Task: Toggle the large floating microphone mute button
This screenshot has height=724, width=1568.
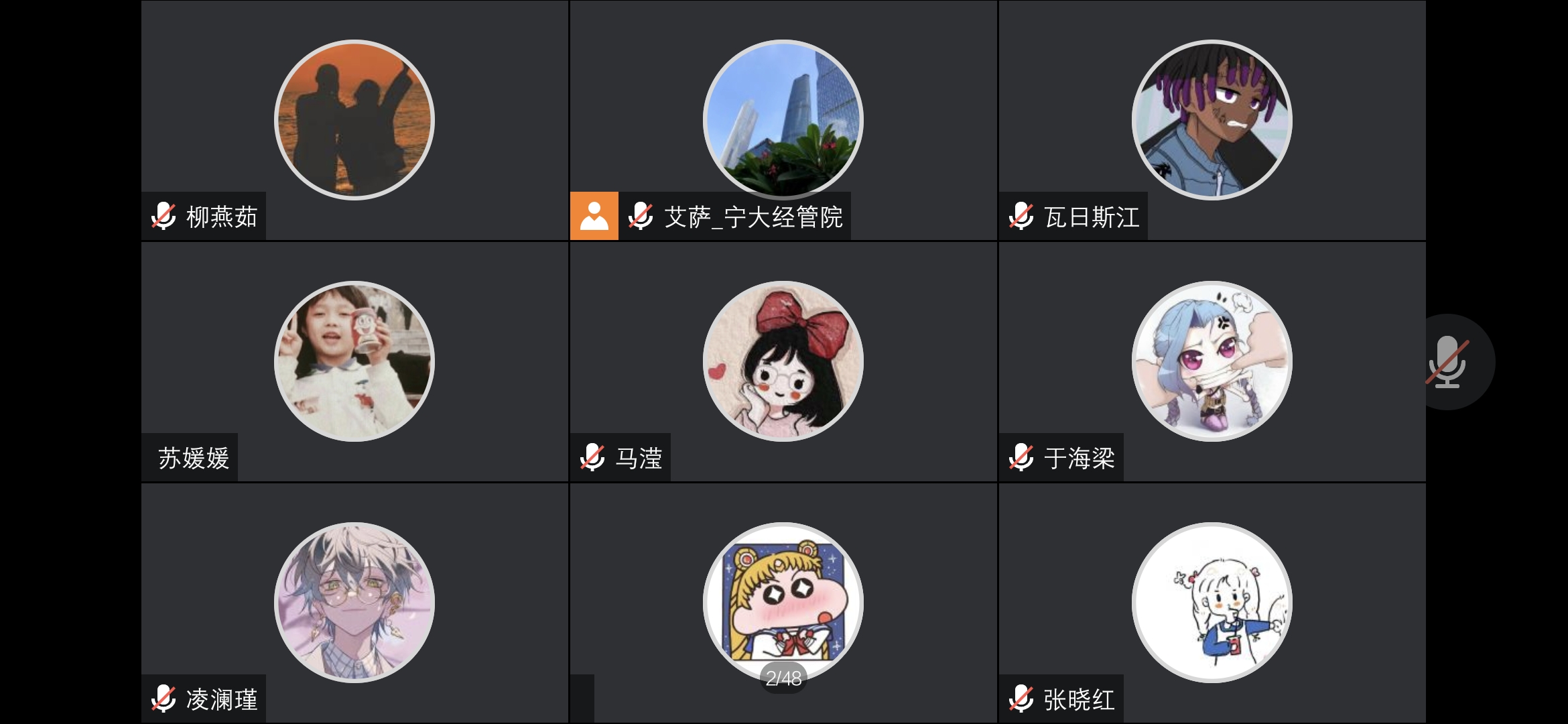Action: pos(1447,362)
